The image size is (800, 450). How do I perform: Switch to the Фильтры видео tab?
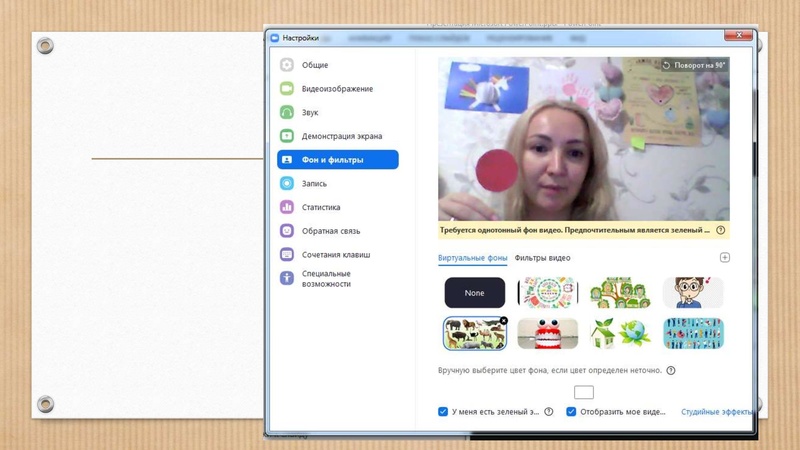click(x=542, y=258)
